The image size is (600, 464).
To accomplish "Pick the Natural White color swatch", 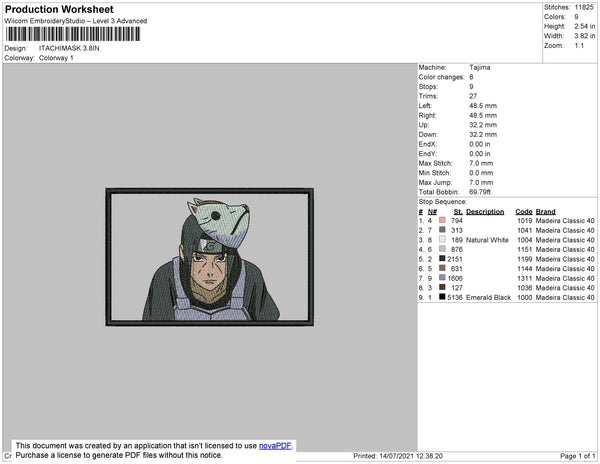I will [x=442, y=239].
